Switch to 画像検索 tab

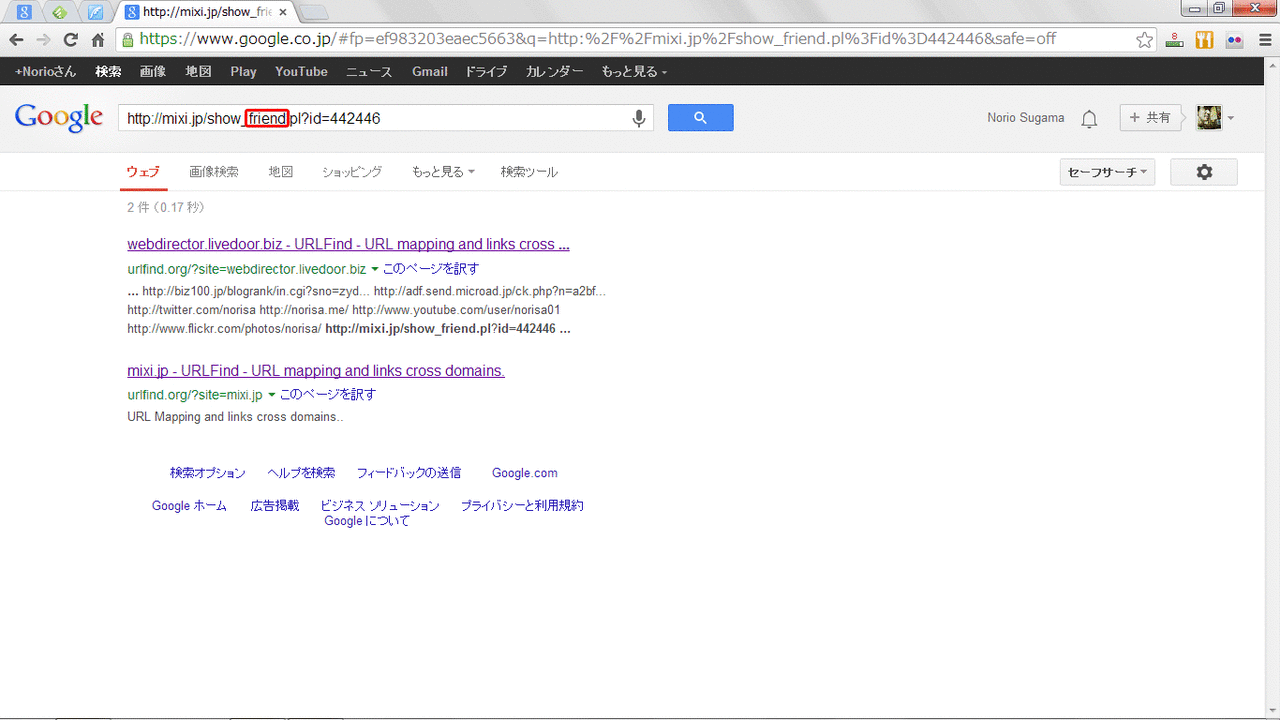point(214,172)
